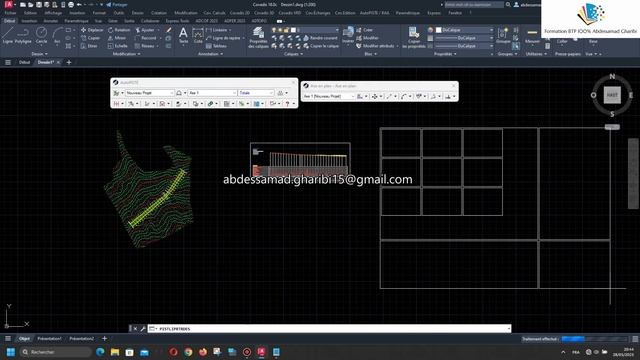The image size is (640, 360).
Task: Expand the Annotation panel
Action: 210,54
